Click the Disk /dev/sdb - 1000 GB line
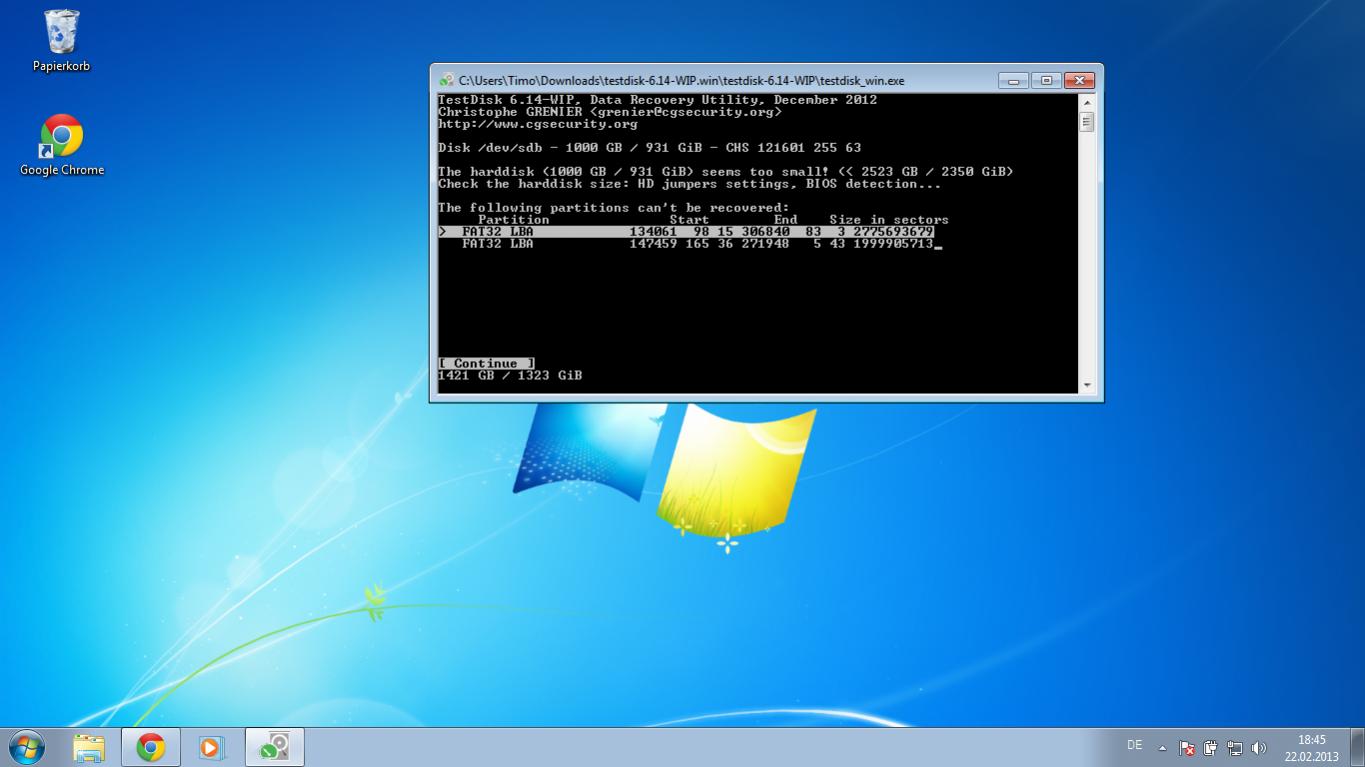The image size is (1365, 767). coord(650,148)
